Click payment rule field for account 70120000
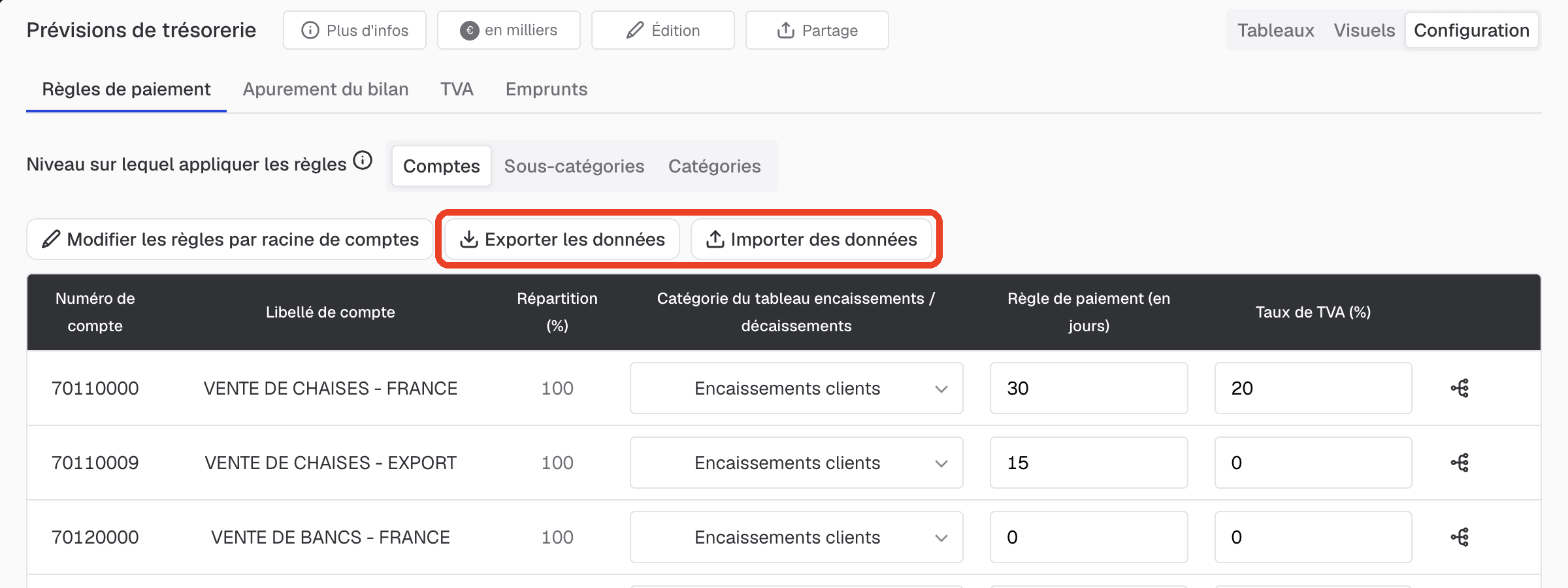The width and height of the screenshot is (1568, 588). pyautogui.click(x=1088, y=537)
